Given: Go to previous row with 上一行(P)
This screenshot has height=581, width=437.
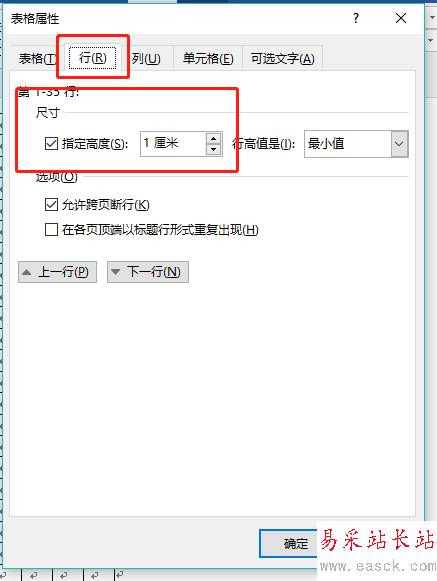Looking at the screenshot, I should [x=57, y=272].
